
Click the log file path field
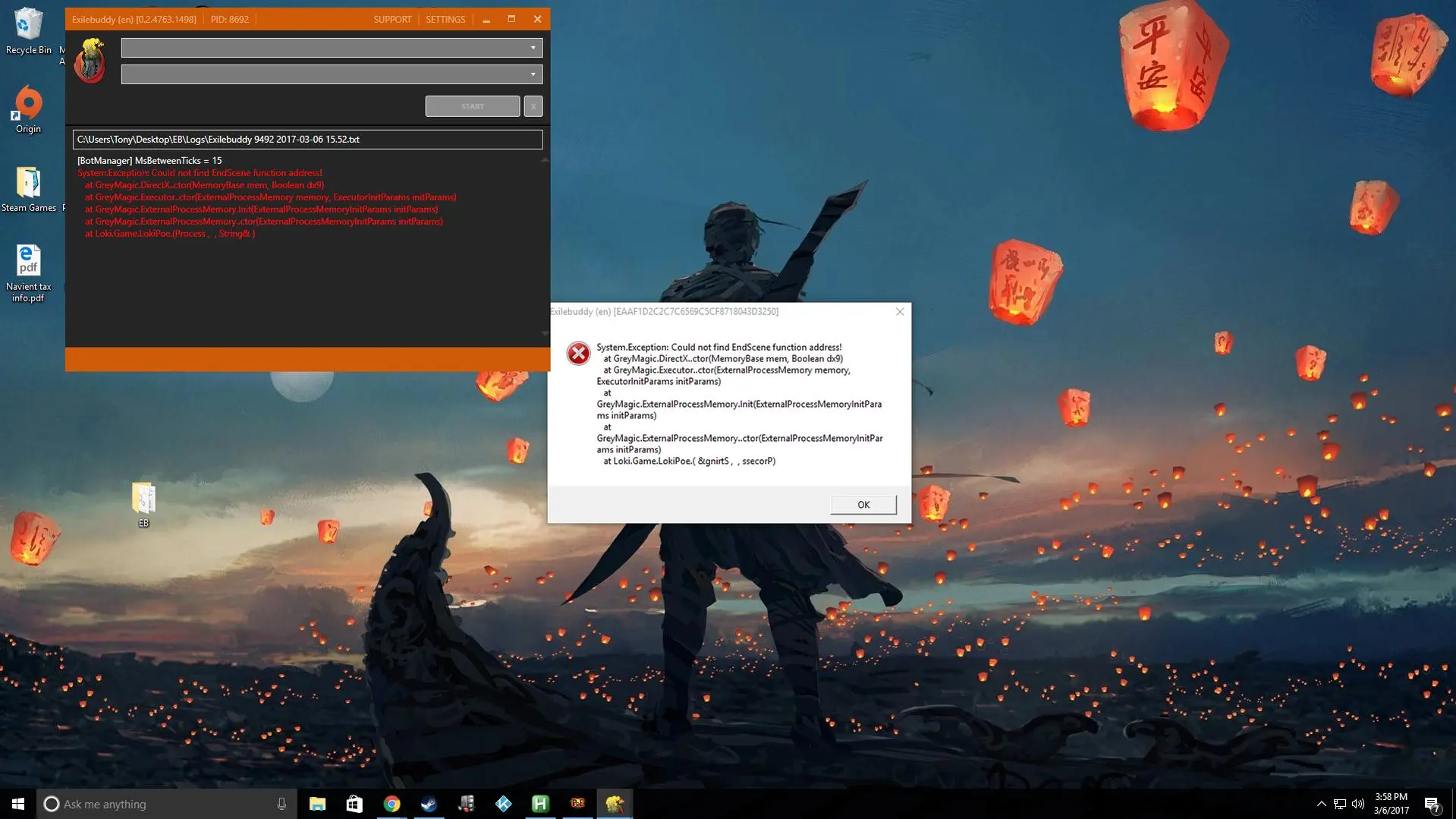coord(307,140)
